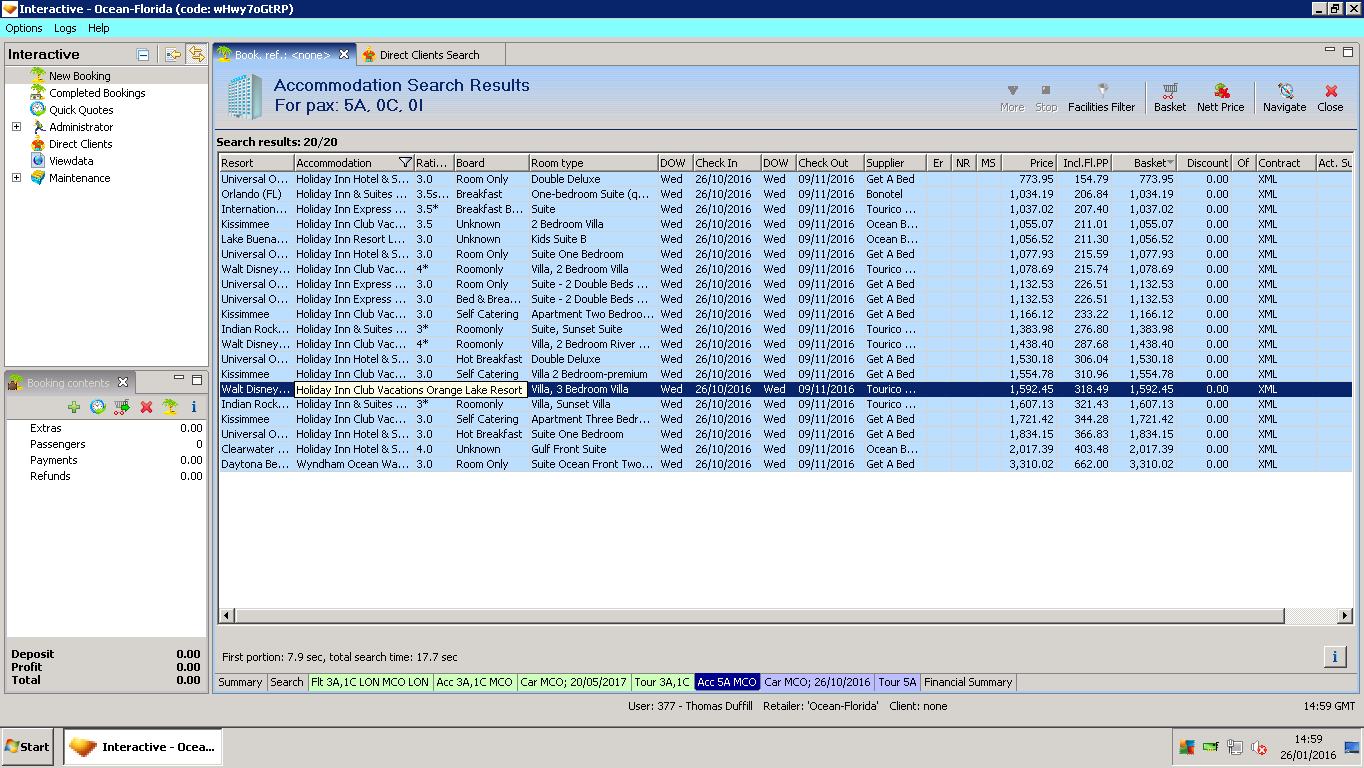Image resolution: width=1364 pixels, height=768 pixels.
Task: Open the Financial Summary tab
Action: coord(968,682)
